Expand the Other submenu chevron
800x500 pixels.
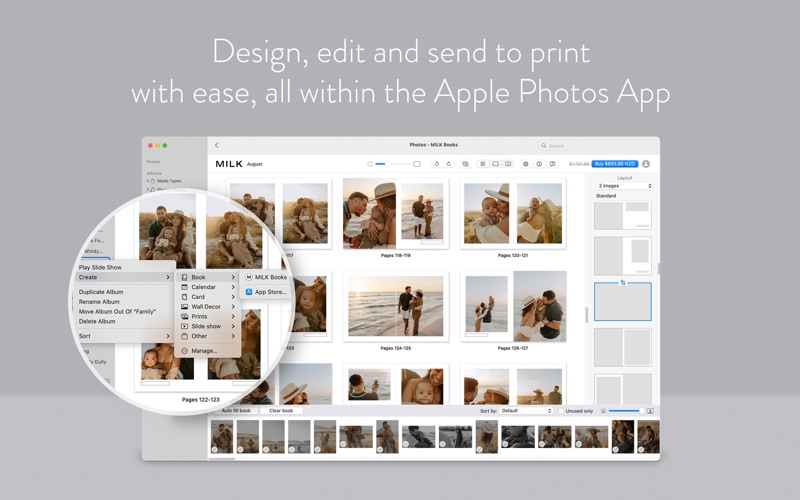pyautogui.click(x=233, y=336)
